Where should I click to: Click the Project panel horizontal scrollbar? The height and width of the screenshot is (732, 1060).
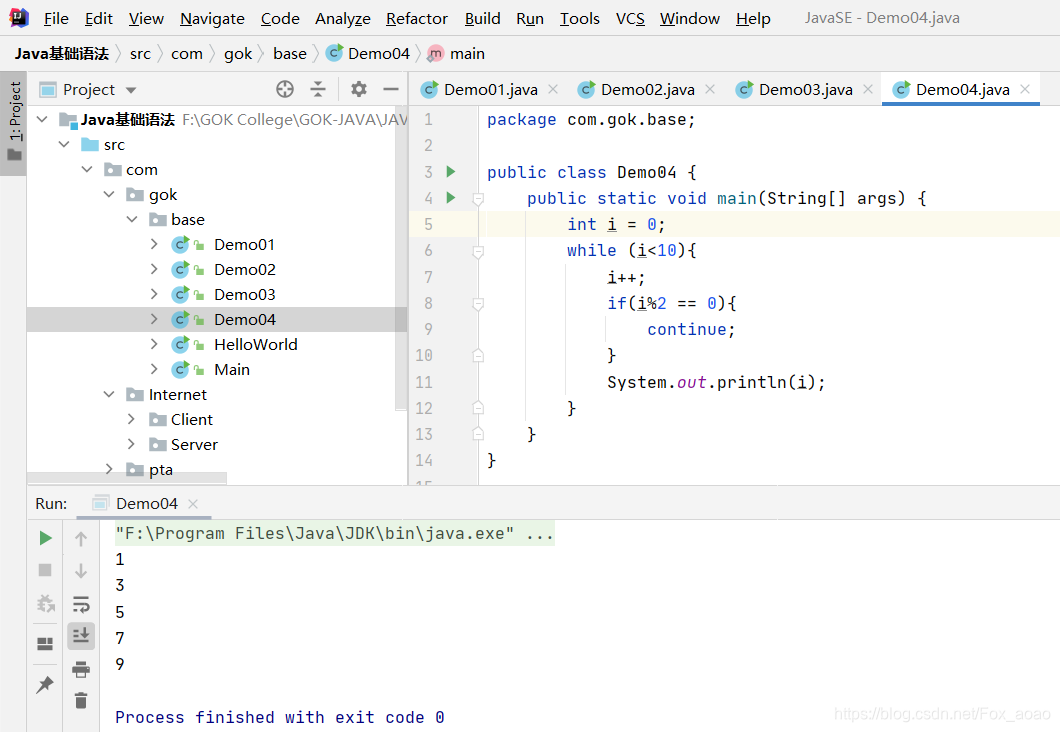pos(127,478)
